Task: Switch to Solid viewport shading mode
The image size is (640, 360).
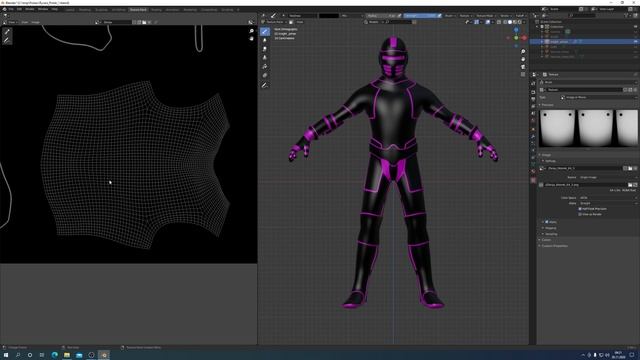Action: 510,22
